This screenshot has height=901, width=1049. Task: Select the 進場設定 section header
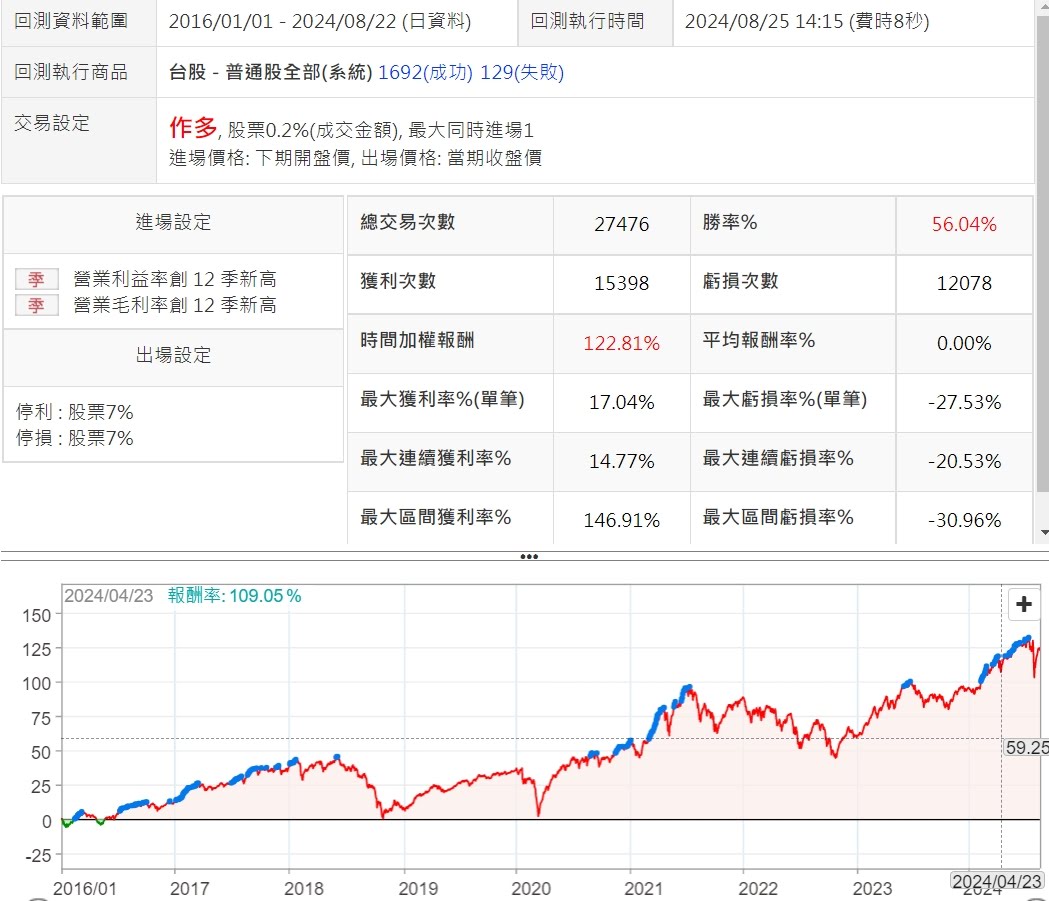point(173,222)
